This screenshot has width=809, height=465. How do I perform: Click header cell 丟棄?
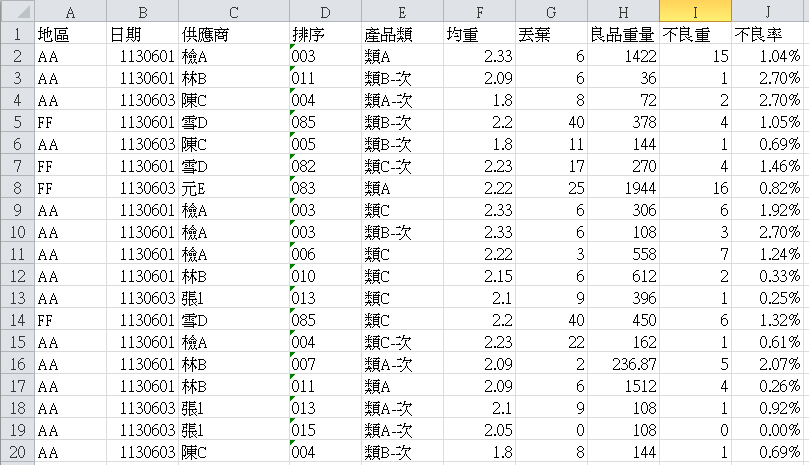pos(552,34)
